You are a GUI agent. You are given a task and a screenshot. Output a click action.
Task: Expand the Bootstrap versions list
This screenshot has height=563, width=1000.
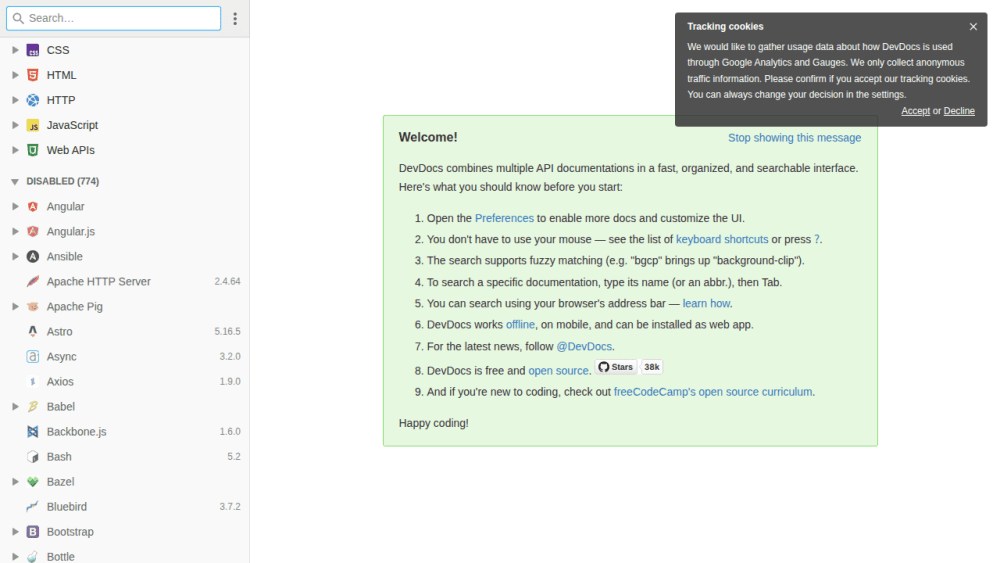point(15,532)
